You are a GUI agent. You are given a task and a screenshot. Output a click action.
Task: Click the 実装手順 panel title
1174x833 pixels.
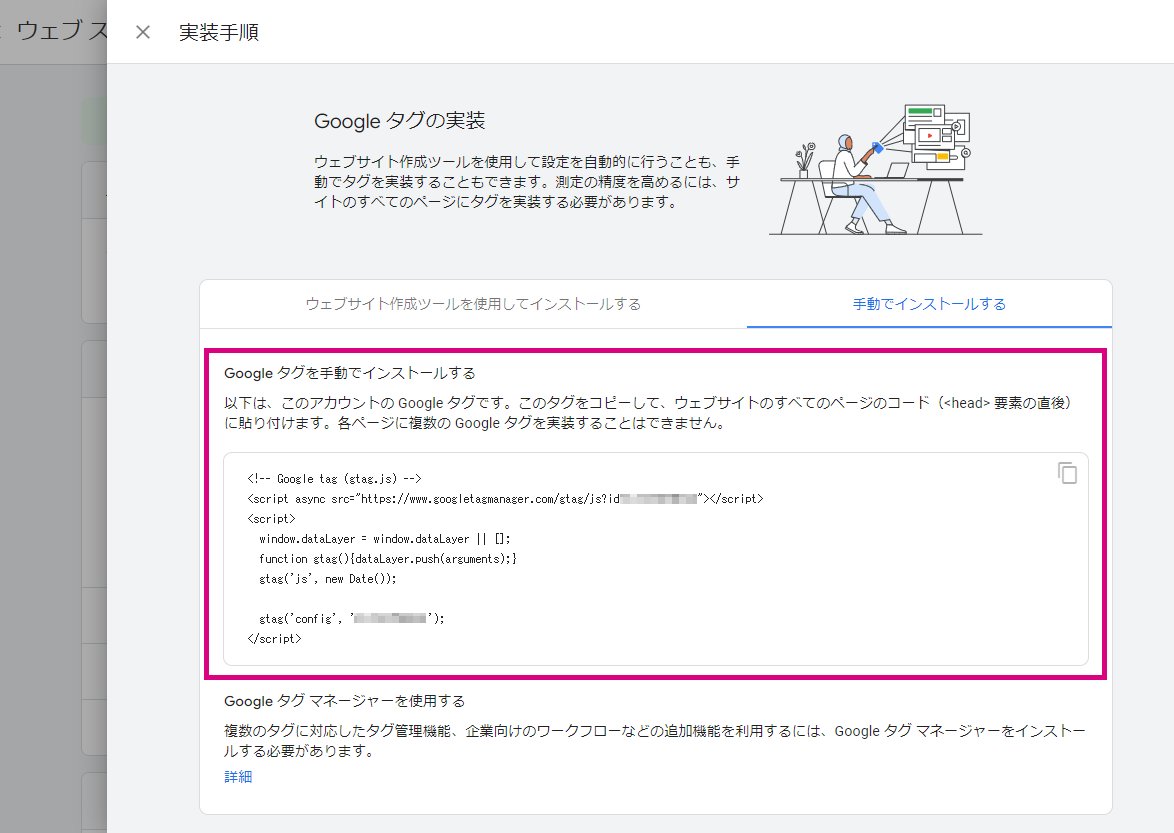[x=219, y=32]
